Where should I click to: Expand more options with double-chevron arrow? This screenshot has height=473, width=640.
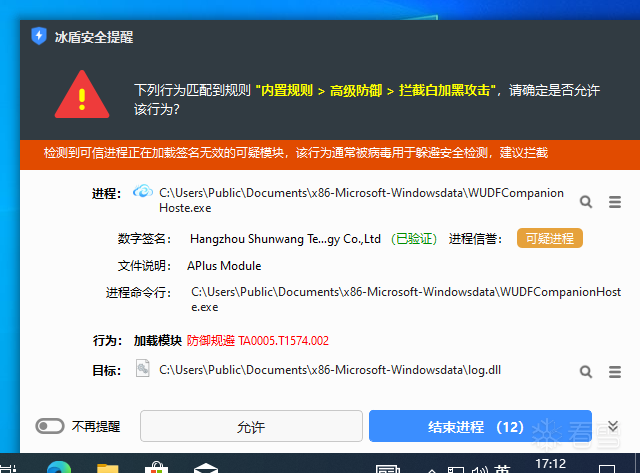(613, 426)
